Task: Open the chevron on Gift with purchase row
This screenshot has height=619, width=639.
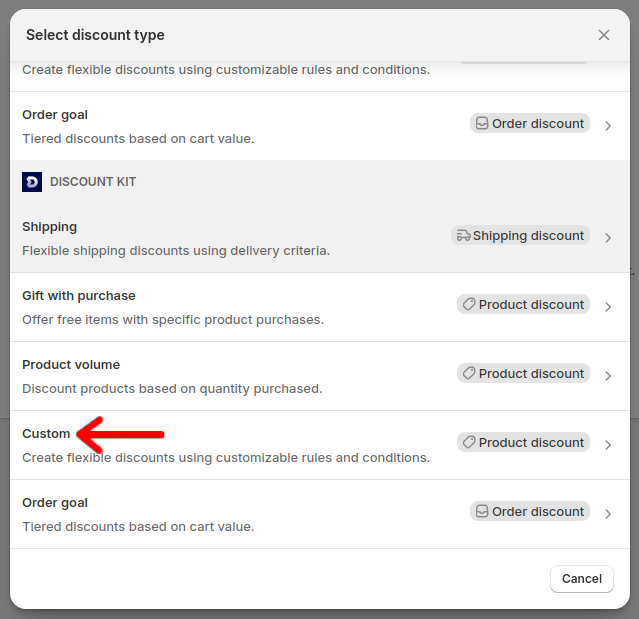Action: pyautogui.click(x=608, y=306)
